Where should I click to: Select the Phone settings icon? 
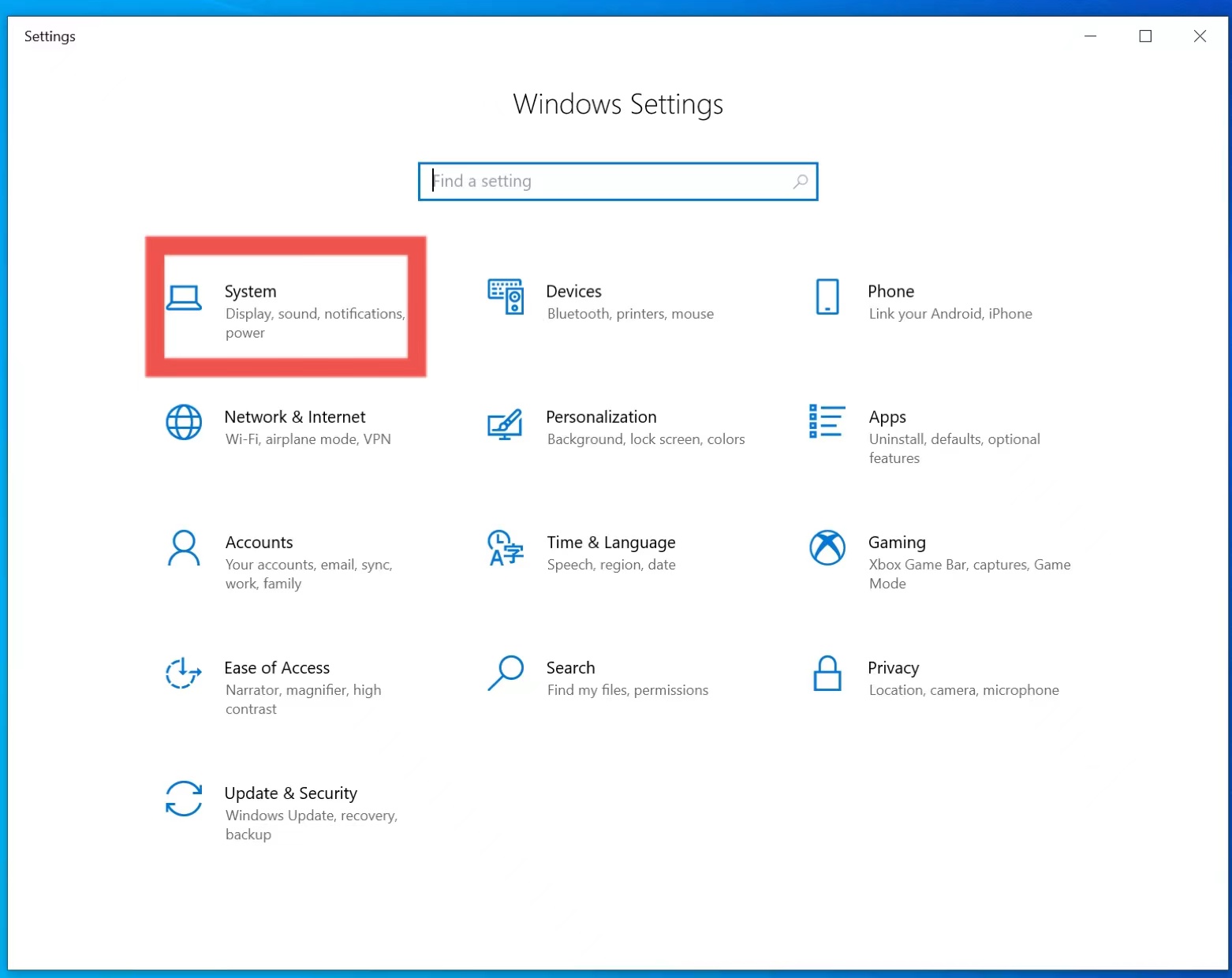[827, 298]
